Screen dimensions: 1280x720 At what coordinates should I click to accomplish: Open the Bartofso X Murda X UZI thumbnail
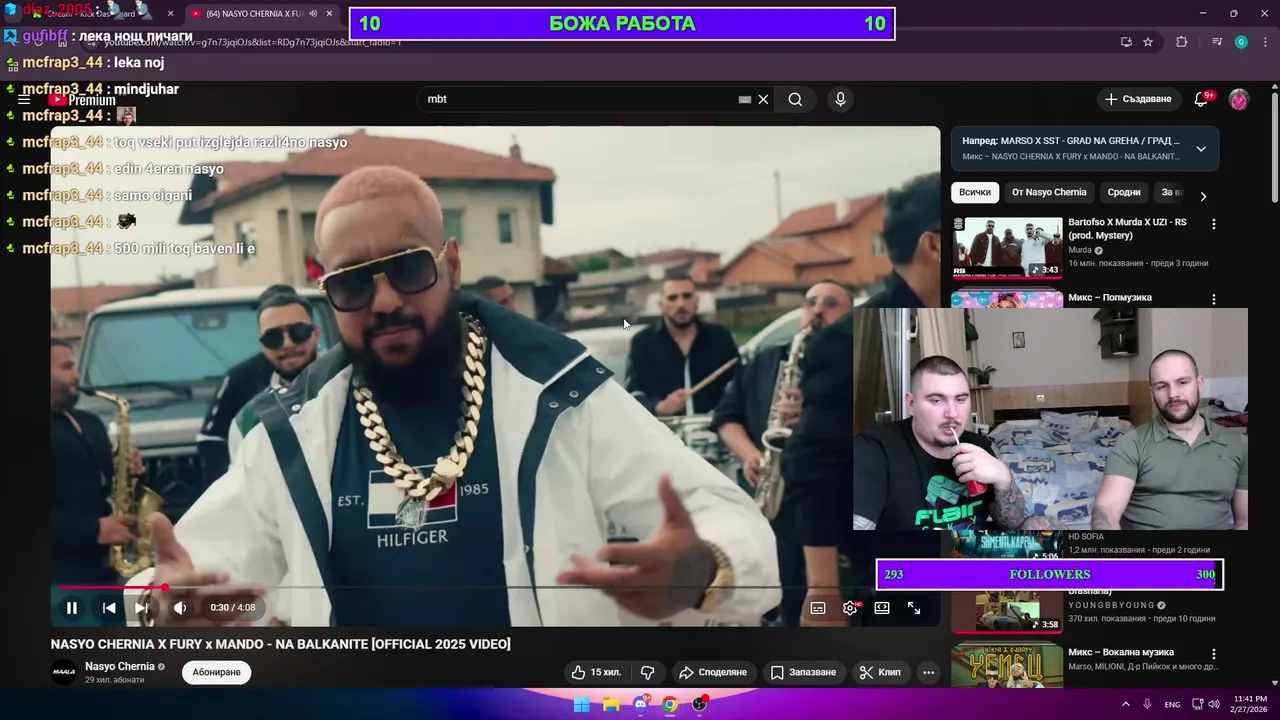click(1007, 247)
